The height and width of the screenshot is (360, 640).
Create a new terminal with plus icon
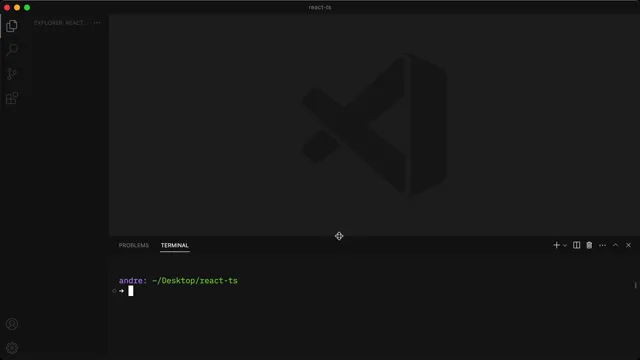556,245
